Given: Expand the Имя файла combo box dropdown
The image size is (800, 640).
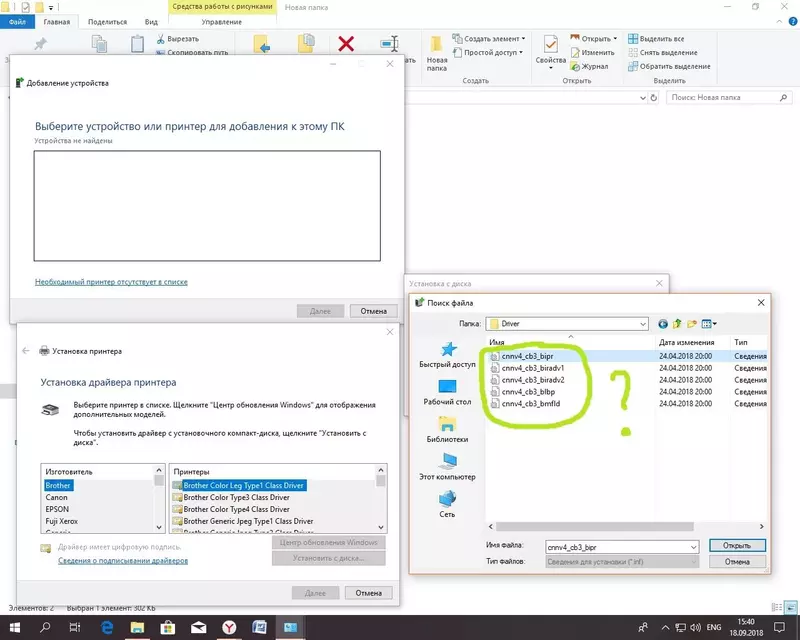Looking at the screenshot, I should coord(693,547).
